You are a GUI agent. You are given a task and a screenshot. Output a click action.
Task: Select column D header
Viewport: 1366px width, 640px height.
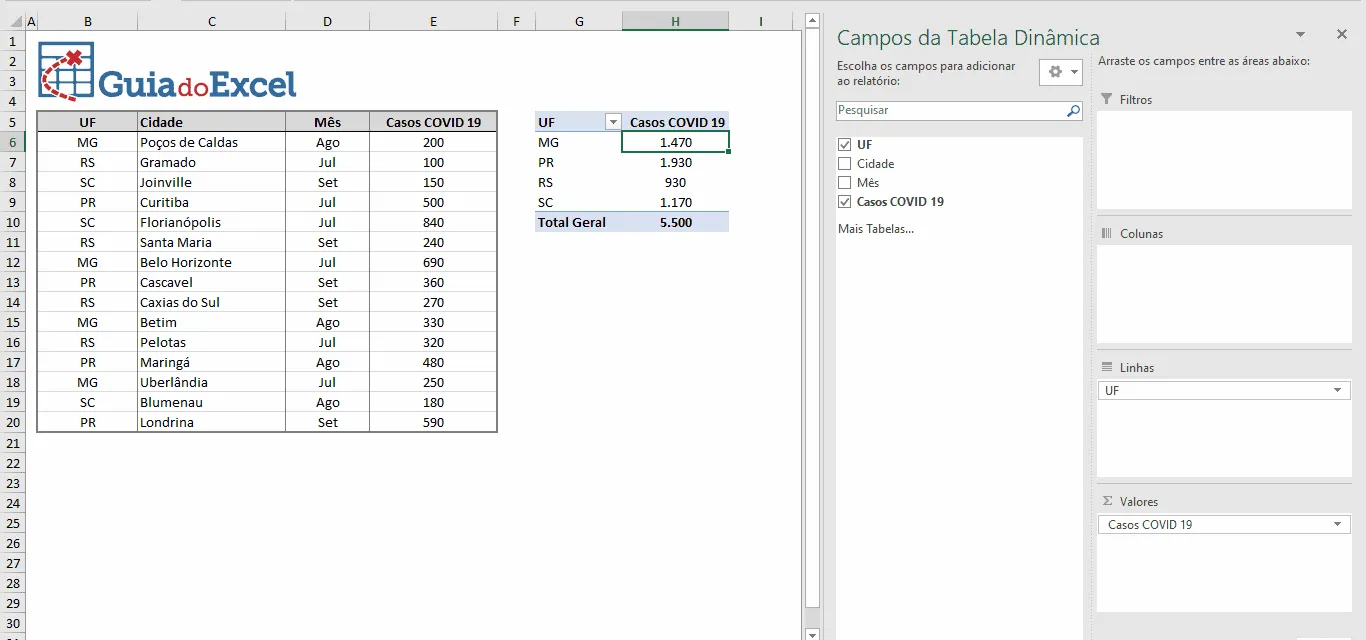point(328,21)
